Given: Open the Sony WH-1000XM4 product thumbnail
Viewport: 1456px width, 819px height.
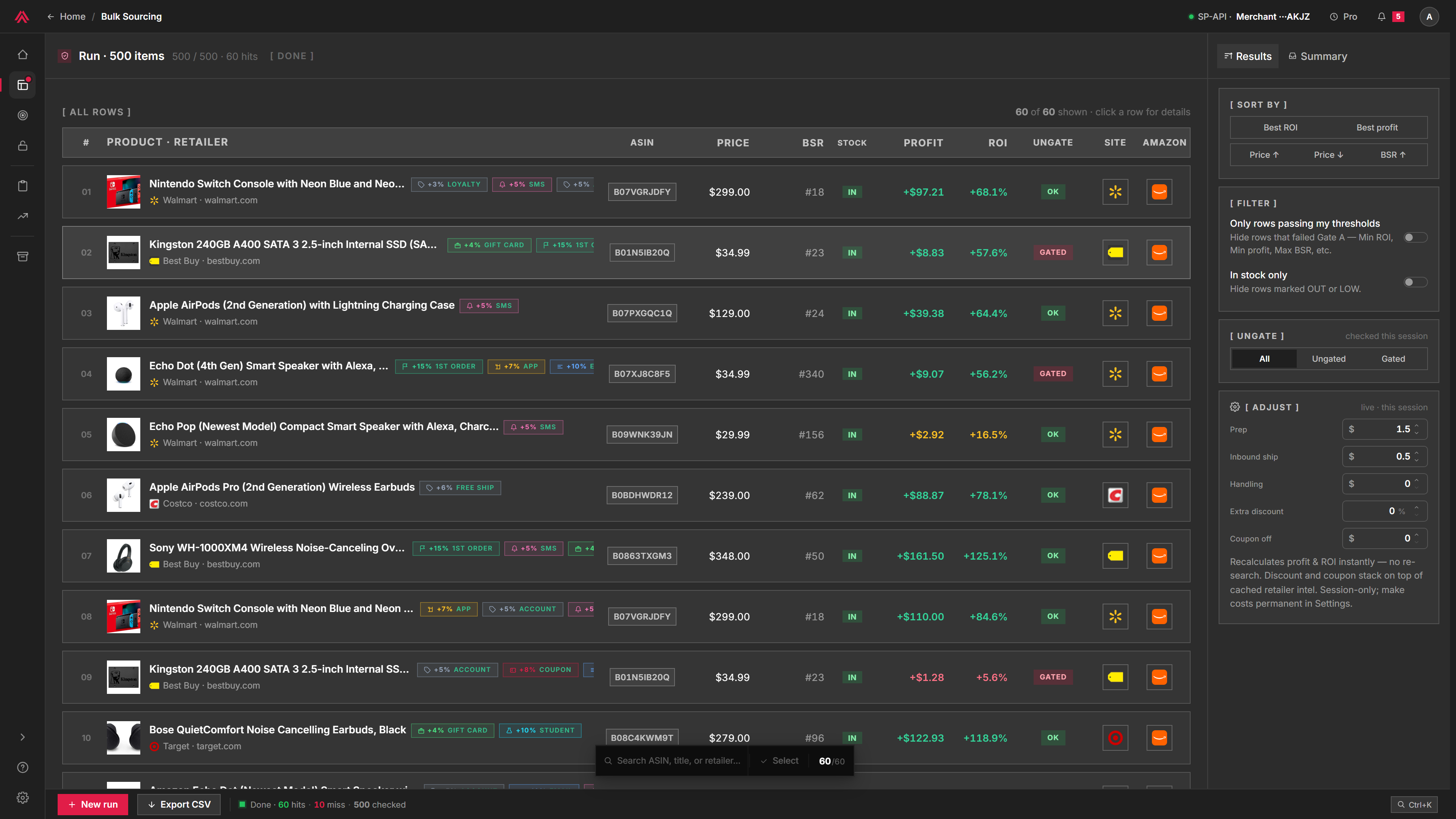Looking at the screenshot, I should coord(123,556).
